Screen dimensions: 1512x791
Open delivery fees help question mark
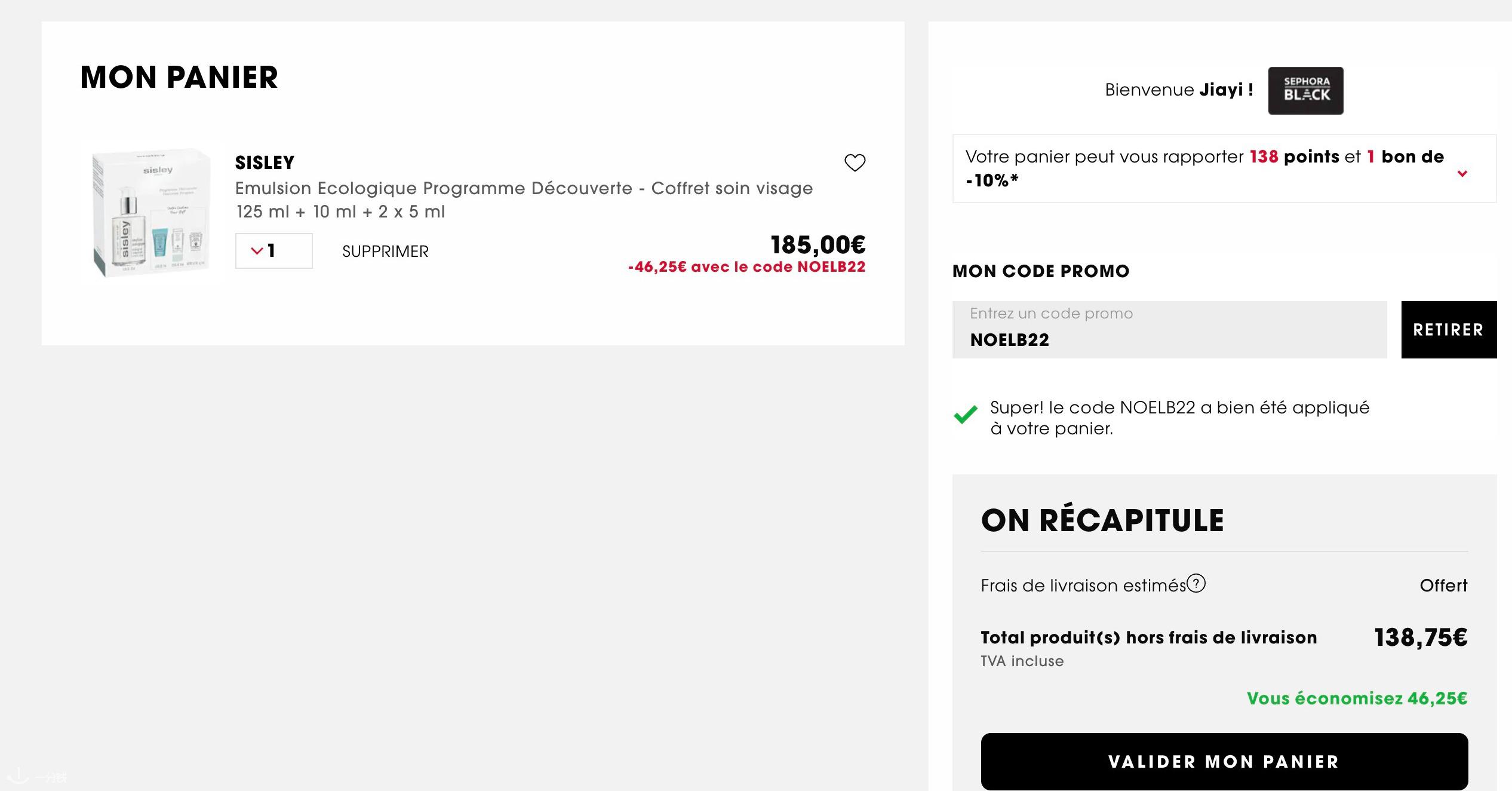pos(1196,583)
